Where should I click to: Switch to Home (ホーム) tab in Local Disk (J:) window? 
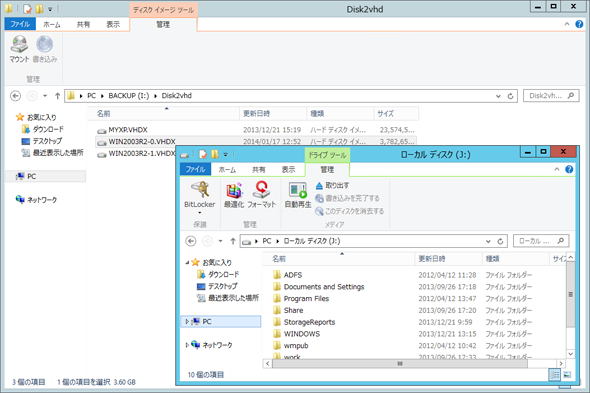coord(227,170)
